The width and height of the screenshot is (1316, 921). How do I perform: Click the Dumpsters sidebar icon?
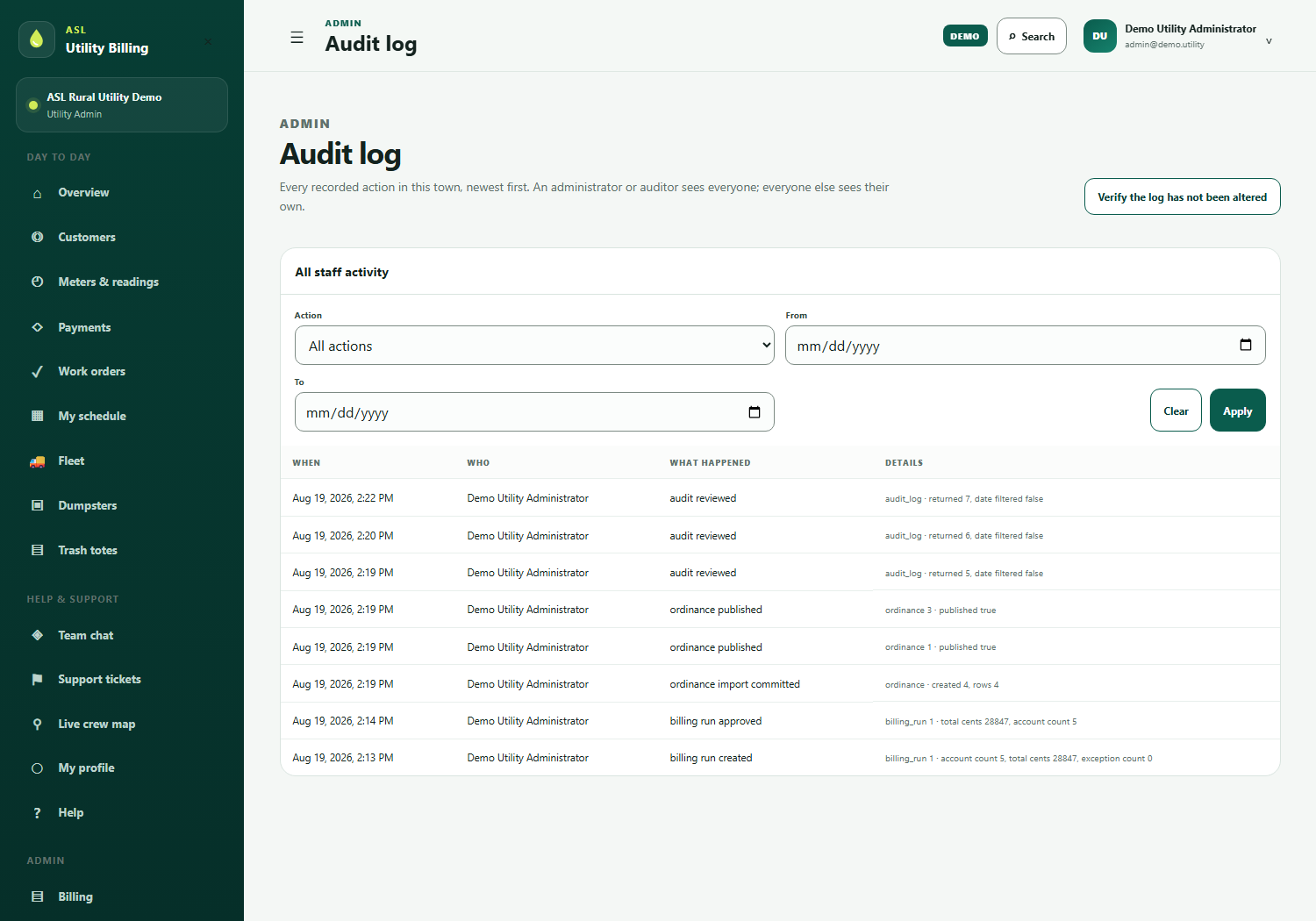coord(37,505)
